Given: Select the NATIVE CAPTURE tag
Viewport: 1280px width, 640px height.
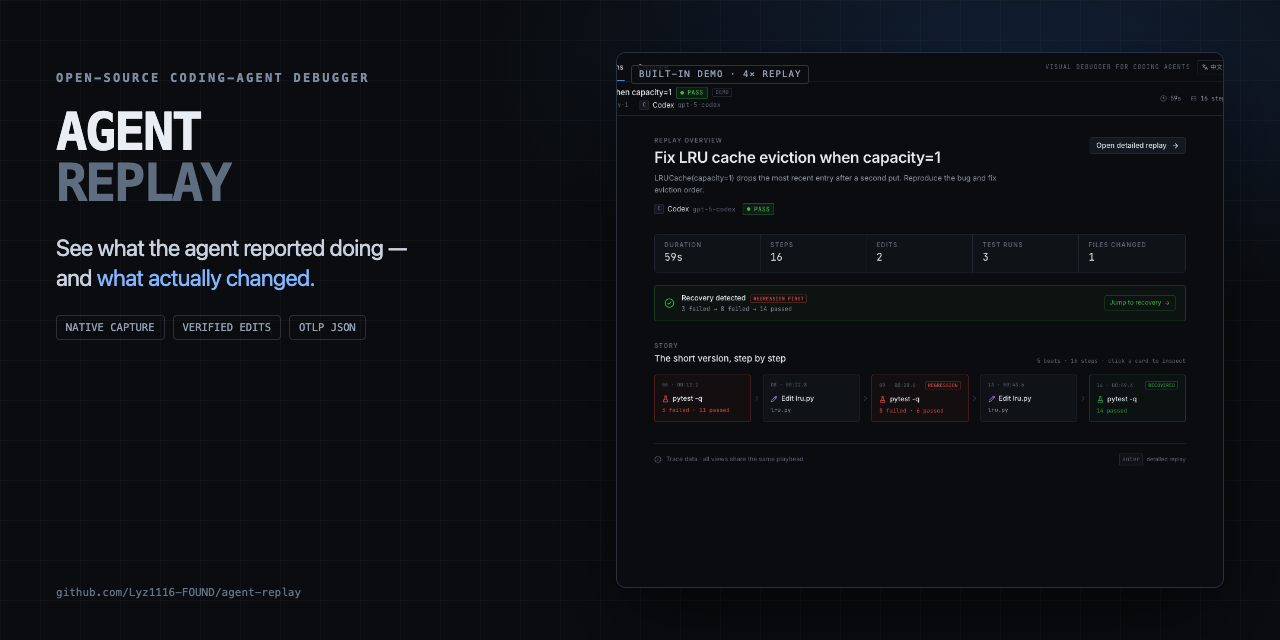Looking at the screenshot, I should pyautogui.click(x=110, y=328).
